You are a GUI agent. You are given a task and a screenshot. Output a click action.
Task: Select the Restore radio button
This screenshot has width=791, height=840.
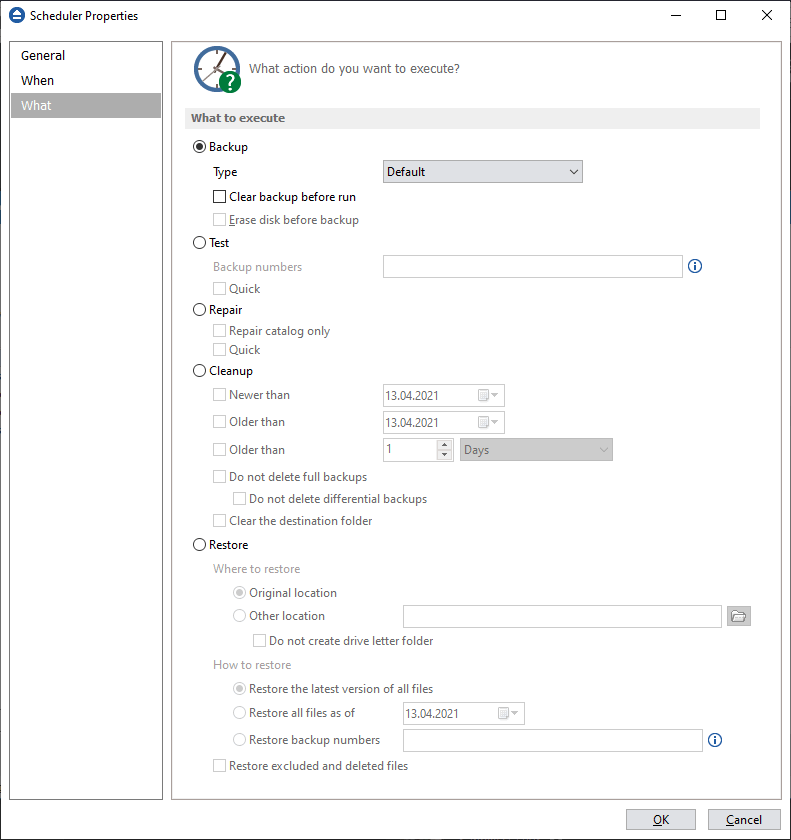[199, 545]
